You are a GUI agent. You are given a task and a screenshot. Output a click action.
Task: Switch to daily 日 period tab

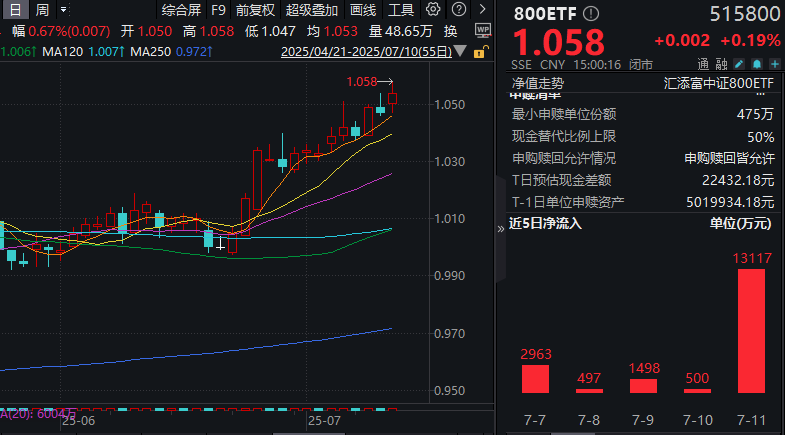14,10
